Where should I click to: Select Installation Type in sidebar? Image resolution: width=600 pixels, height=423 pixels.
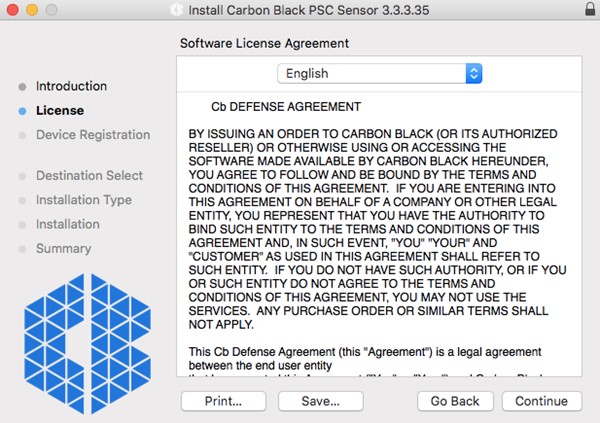(x=84, y=200)
